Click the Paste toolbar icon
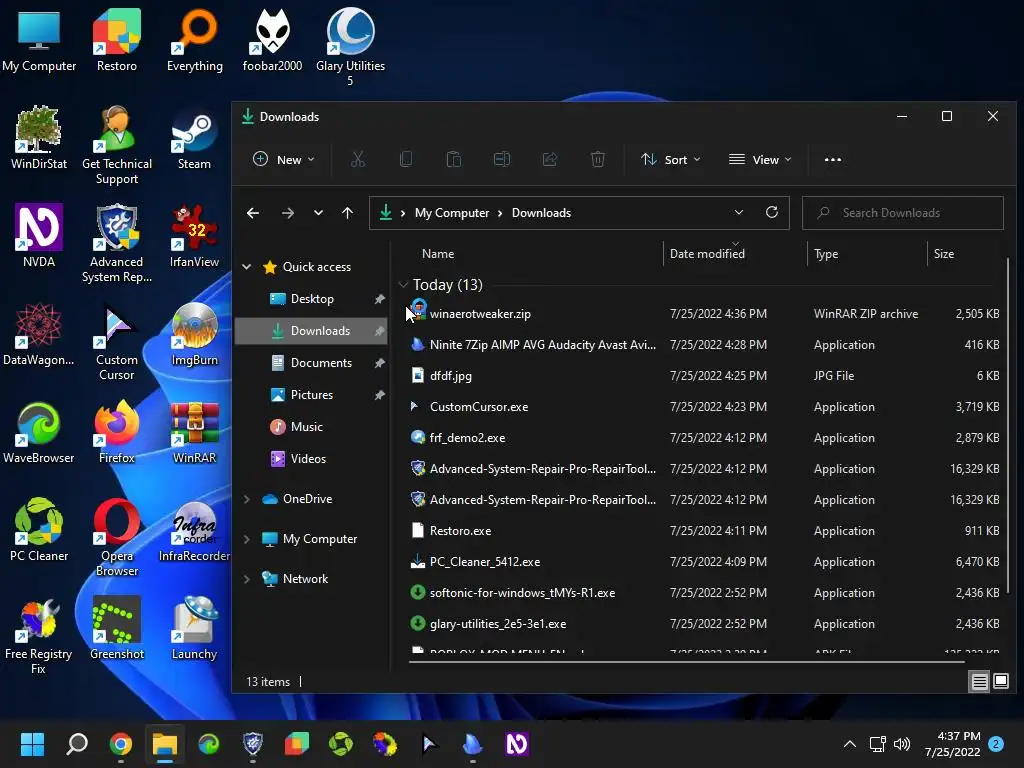The width and height of the screenshot is (1024, 768). 453,159
